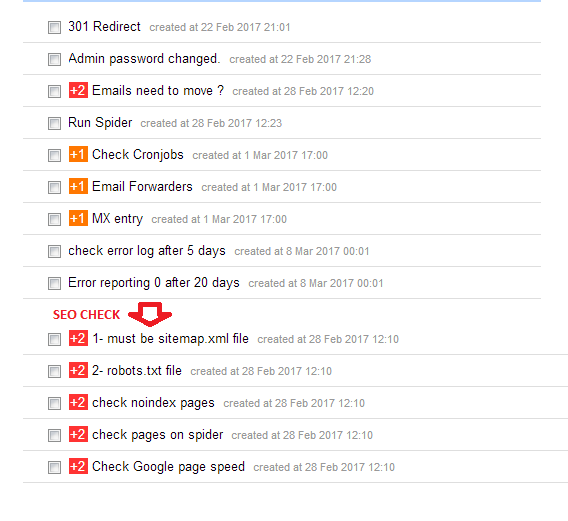The width and height of the screenshot is (568, 521).
Task: Click the +2 badge on Emails need to move
Action: 78,90
